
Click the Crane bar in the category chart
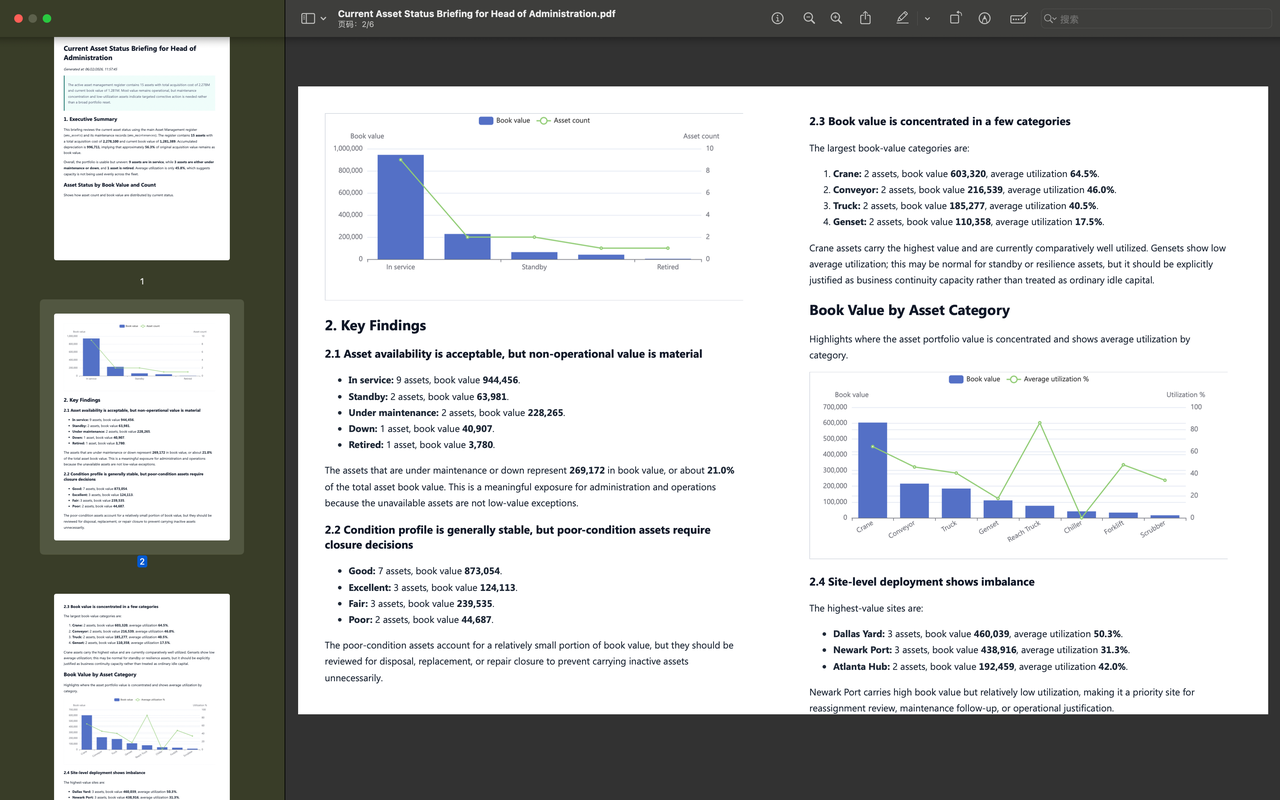point(872,470)
